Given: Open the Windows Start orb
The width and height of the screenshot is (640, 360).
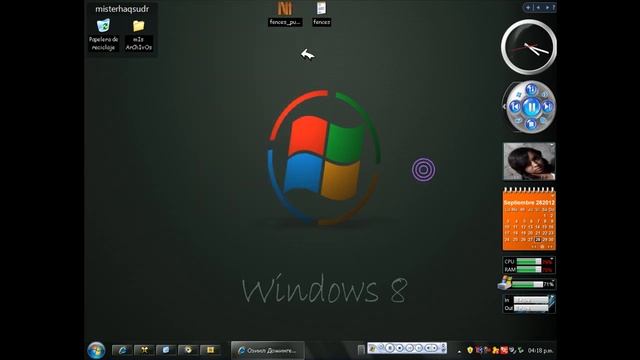Looking at the screenshot, I should (96, 350).
